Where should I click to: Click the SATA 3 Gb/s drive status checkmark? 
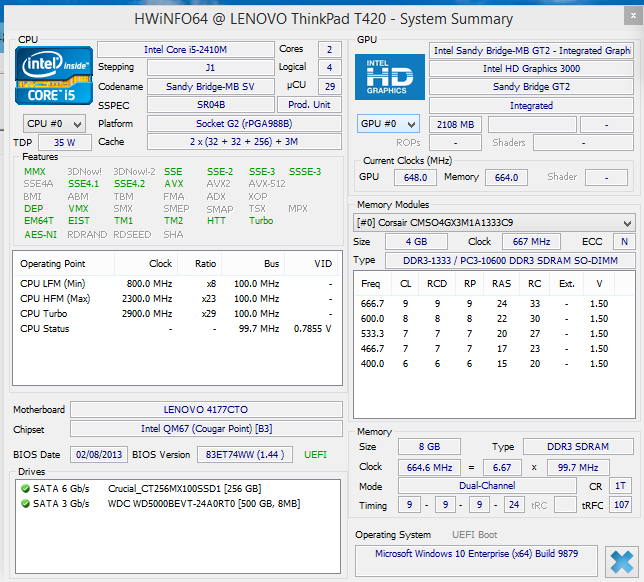coord(24,503)
